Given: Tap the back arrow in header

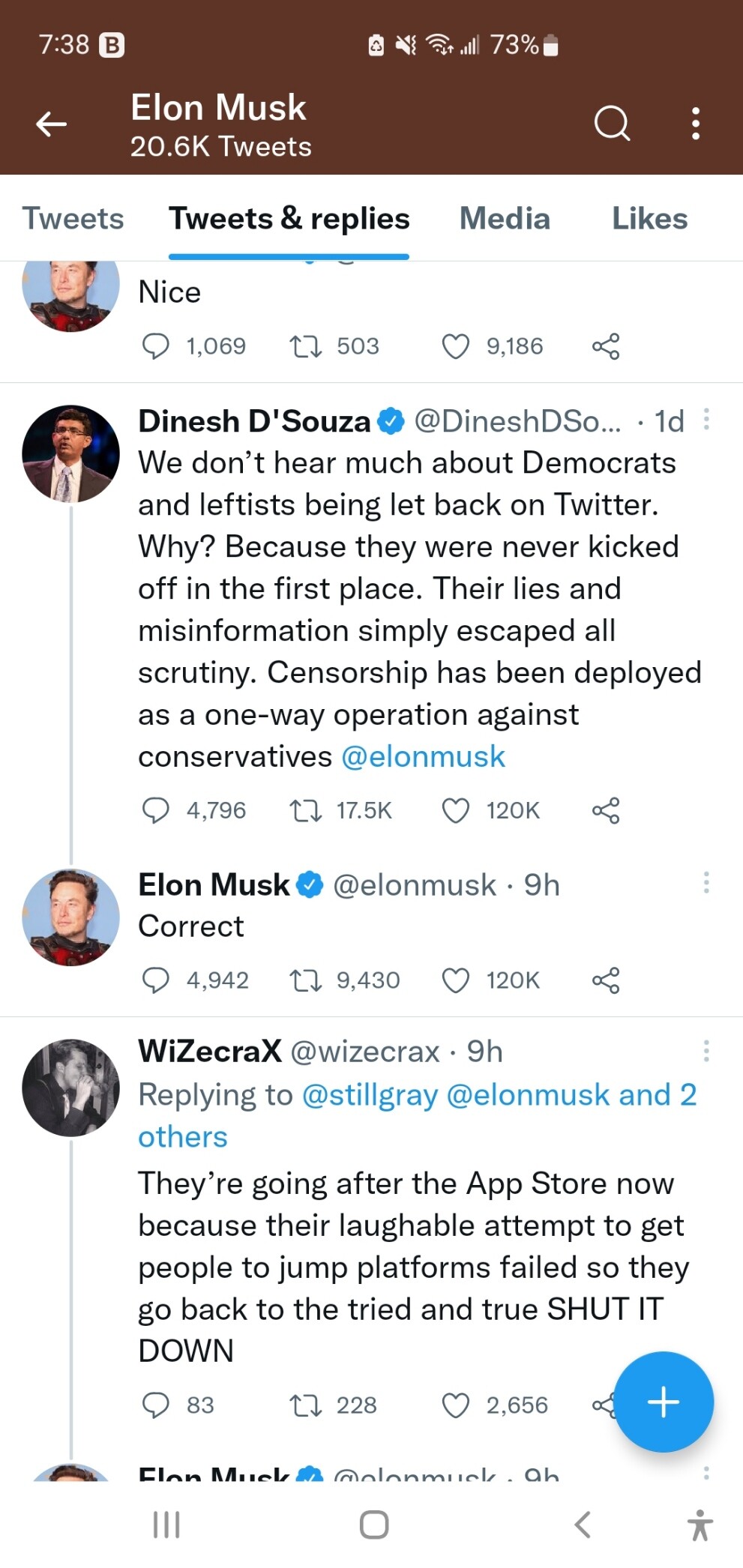Looking at the screenshot, I should click(52, 124).
